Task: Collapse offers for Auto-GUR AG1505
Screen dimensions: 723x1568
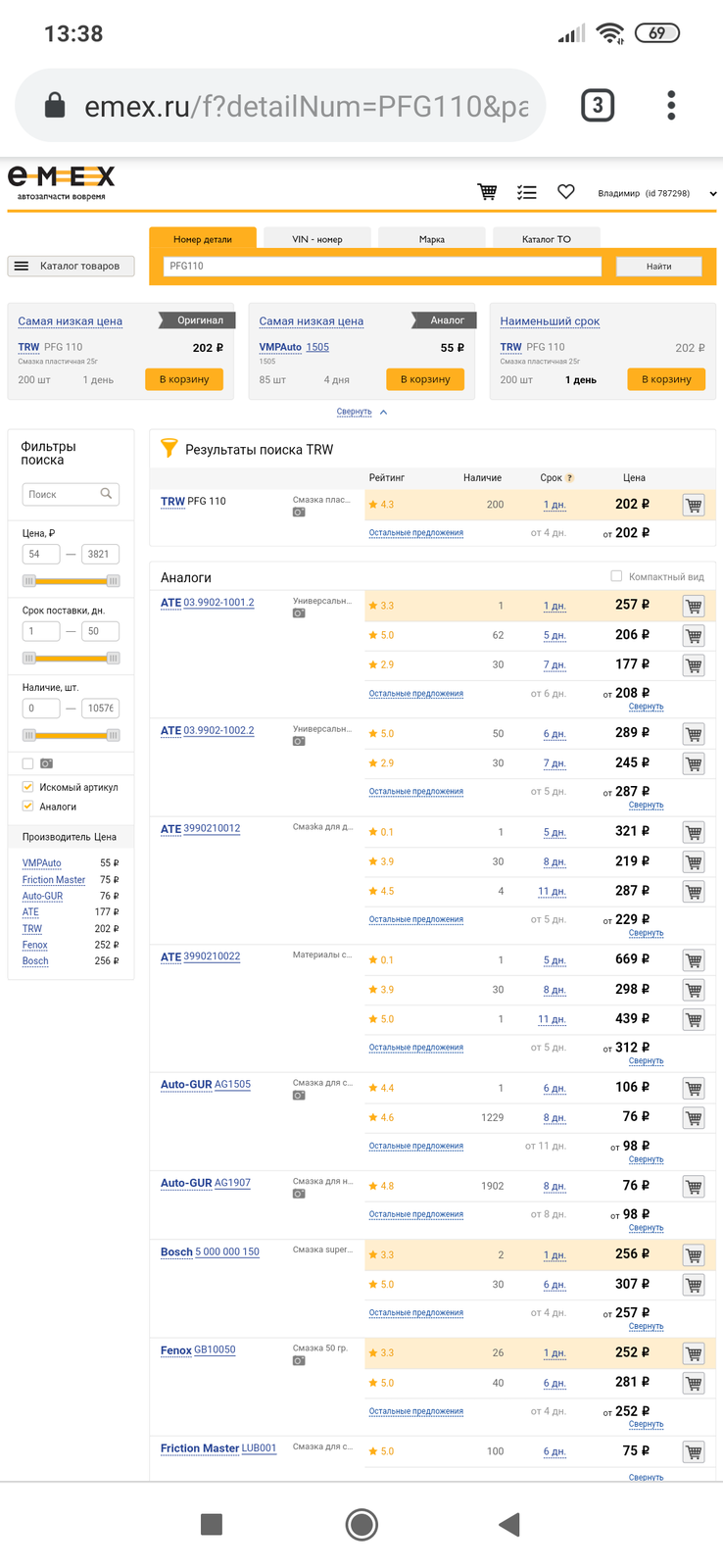Action: (646, 1159)
